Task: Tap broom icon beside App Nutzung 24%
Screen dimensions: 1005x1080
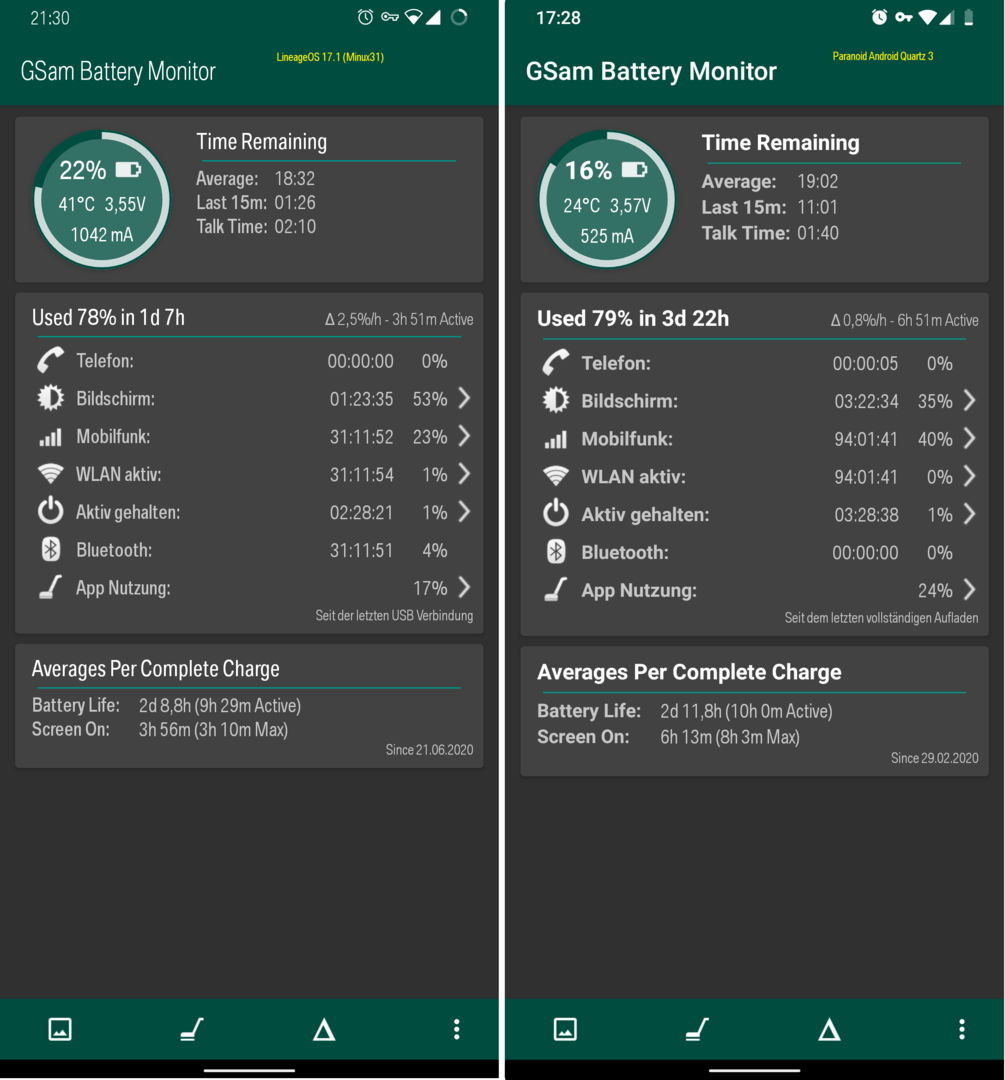Action: click(555, 590)
